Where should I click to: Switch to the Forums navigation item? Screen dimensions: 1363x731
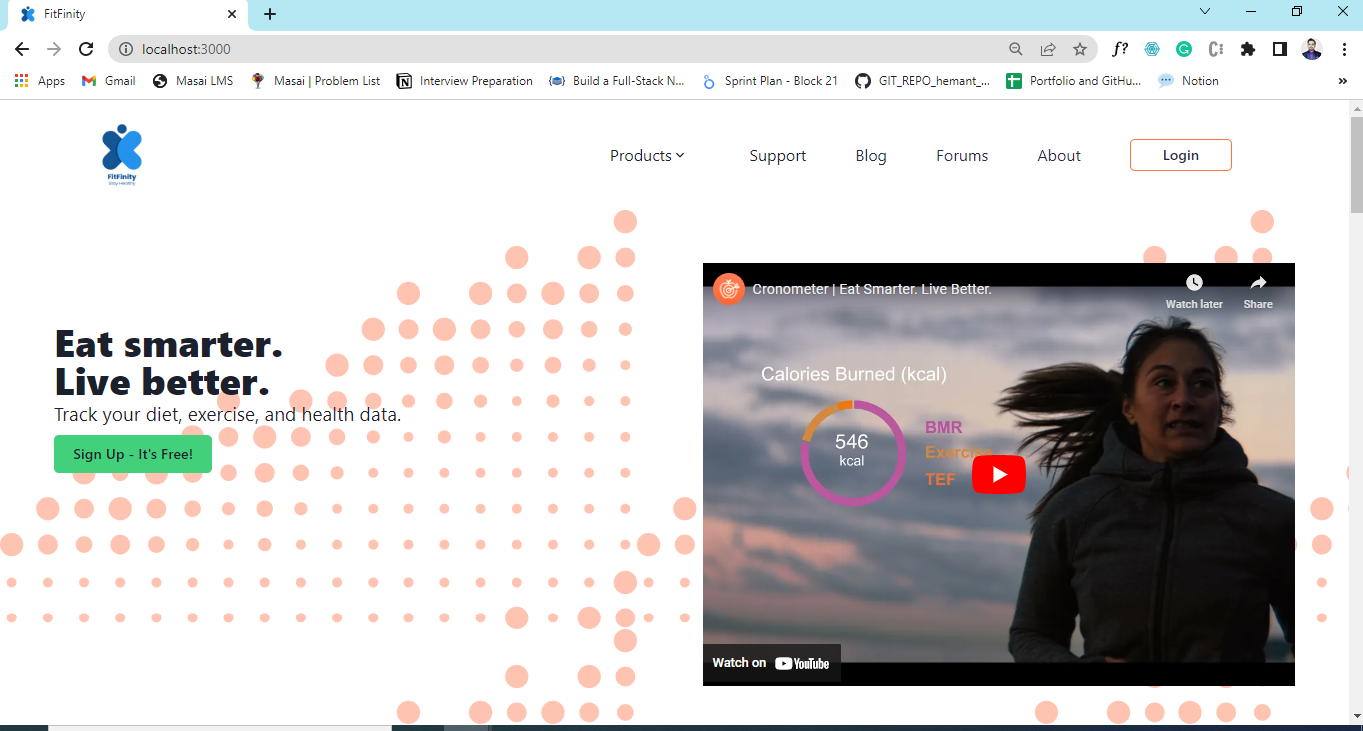coord(961,155)
